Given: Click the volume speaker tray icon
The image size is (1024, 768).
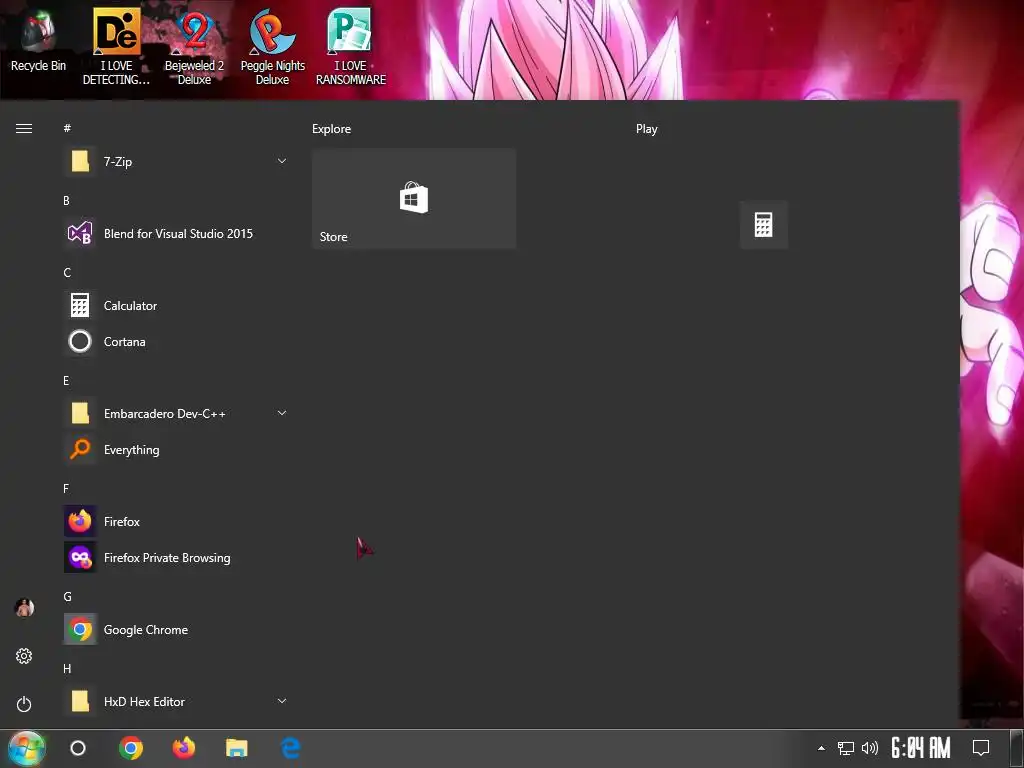Looking at the screenshot, I should pos(869,748).
